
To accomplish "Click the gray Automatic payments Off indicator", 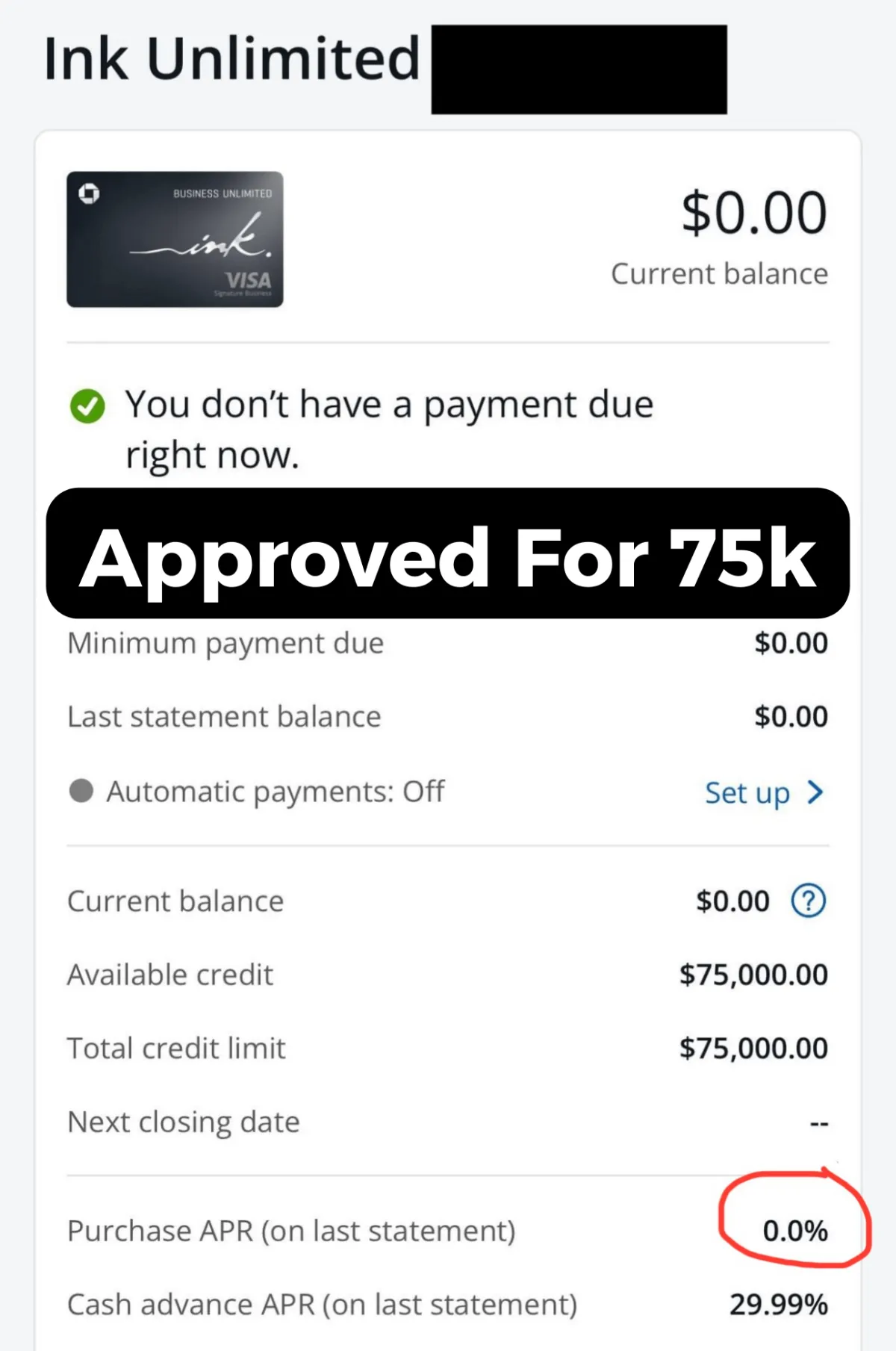I will click(x=81, y=790).
